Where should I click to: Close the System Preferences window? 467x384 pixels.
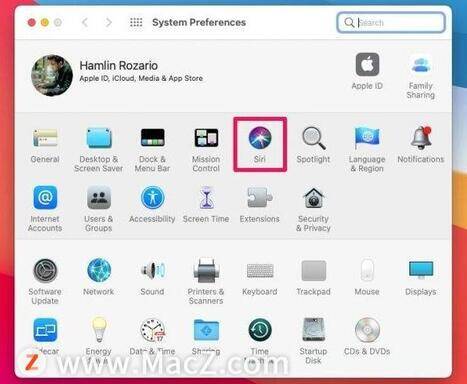pos(31,22)
